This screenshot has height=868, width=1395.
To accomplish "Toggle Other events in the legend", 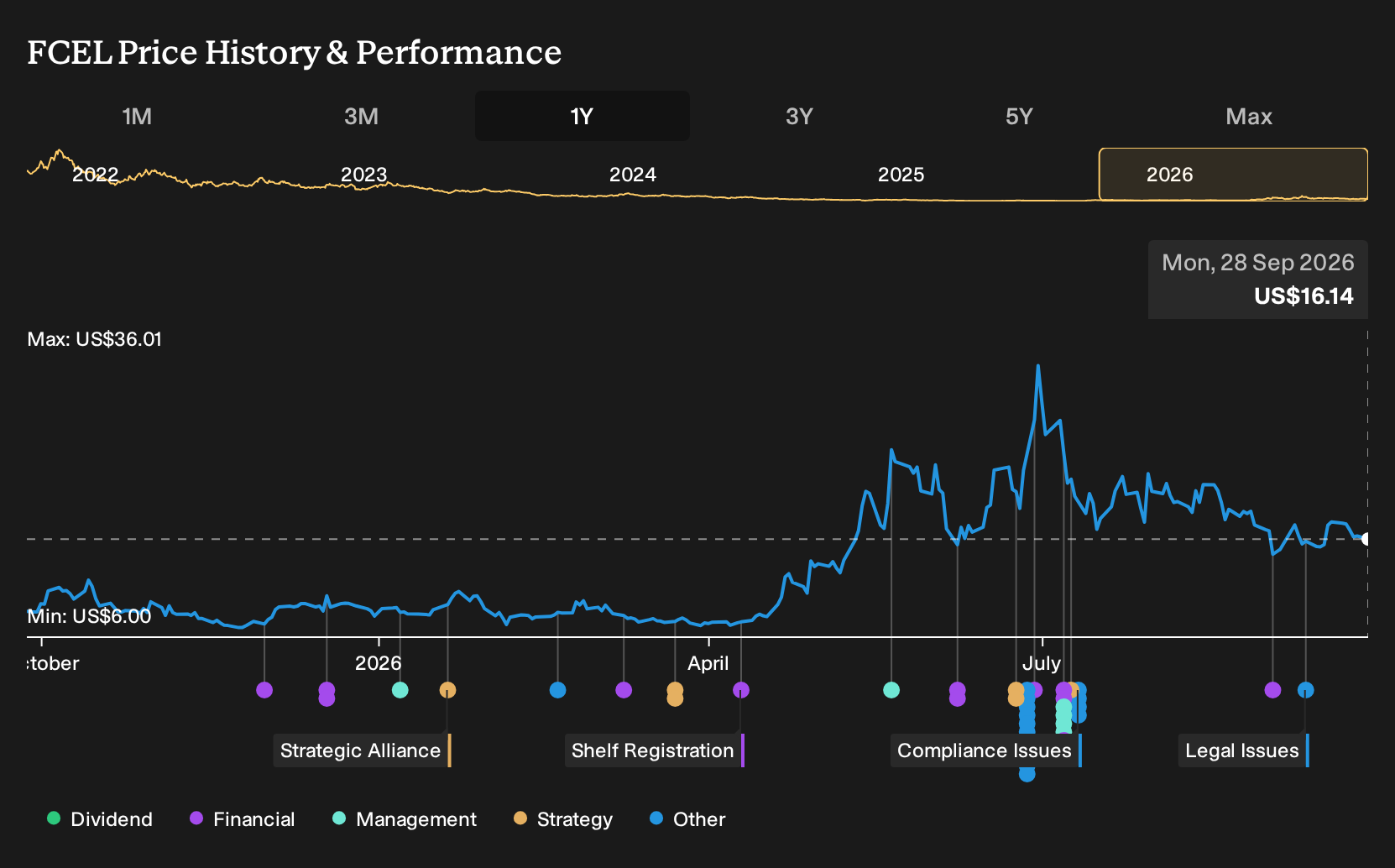I will [687, 818].
